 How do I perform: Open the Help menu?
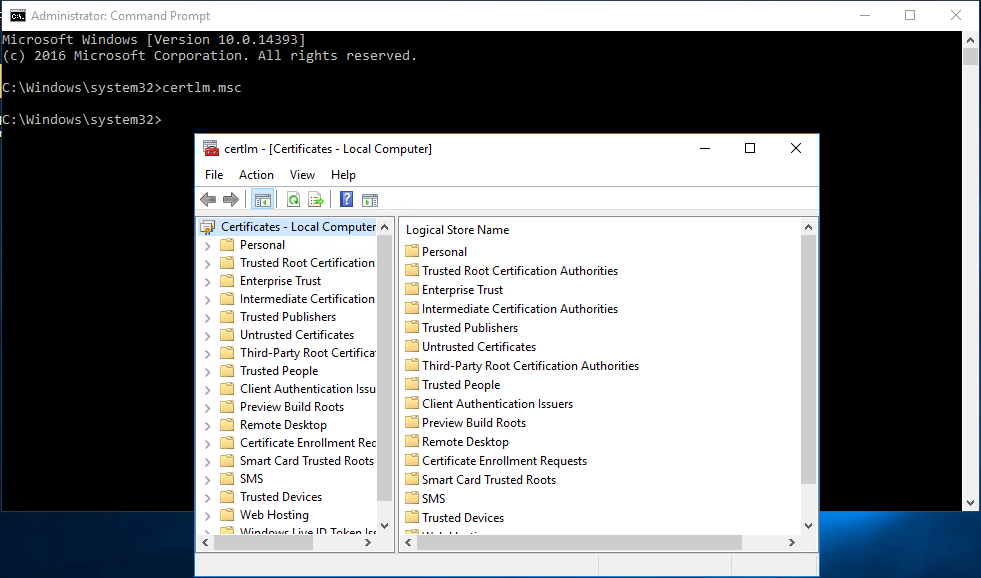[343, 175]
